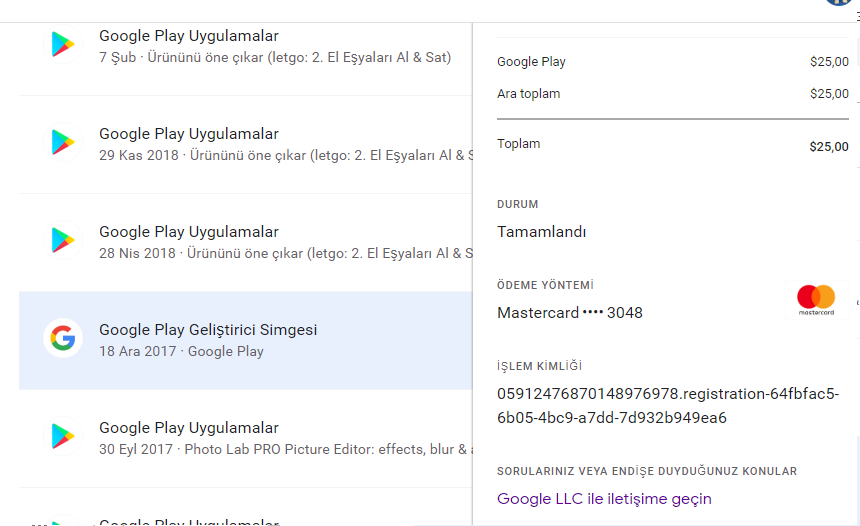Click Google LLC ile iletişime geçin link
The height and width of the screenshot is (526, 860).
604,499
